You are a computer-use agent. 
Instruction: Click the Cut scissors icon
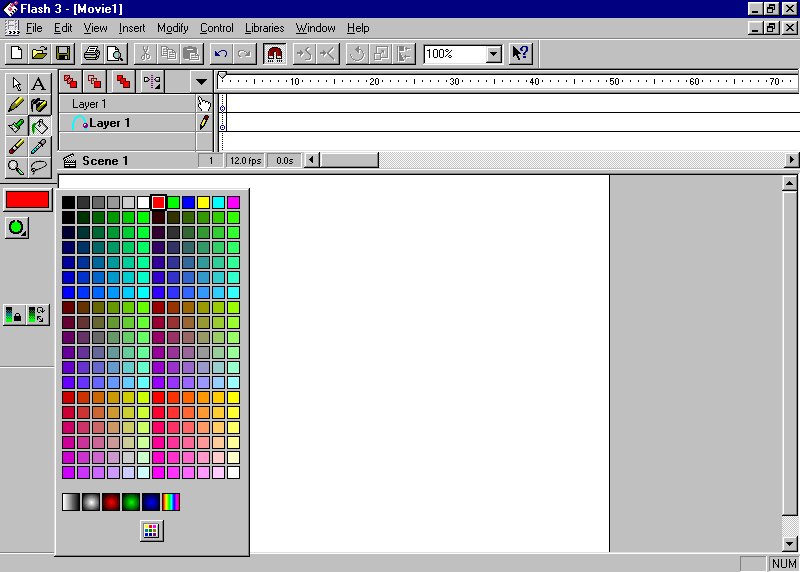coord(145,54)
